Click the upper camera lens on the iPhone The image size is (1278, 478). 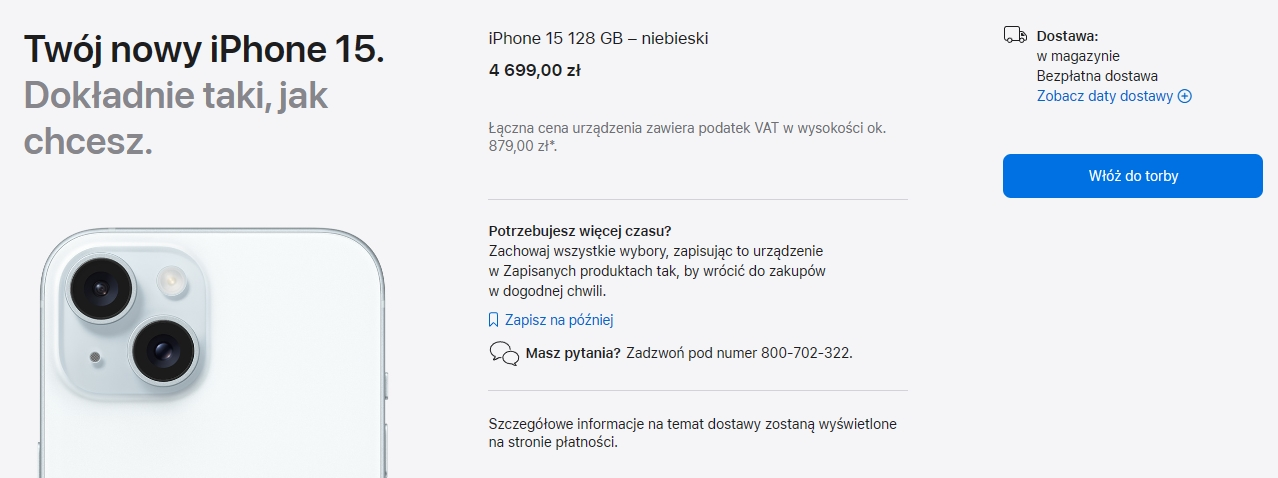[x=100, y=287]
